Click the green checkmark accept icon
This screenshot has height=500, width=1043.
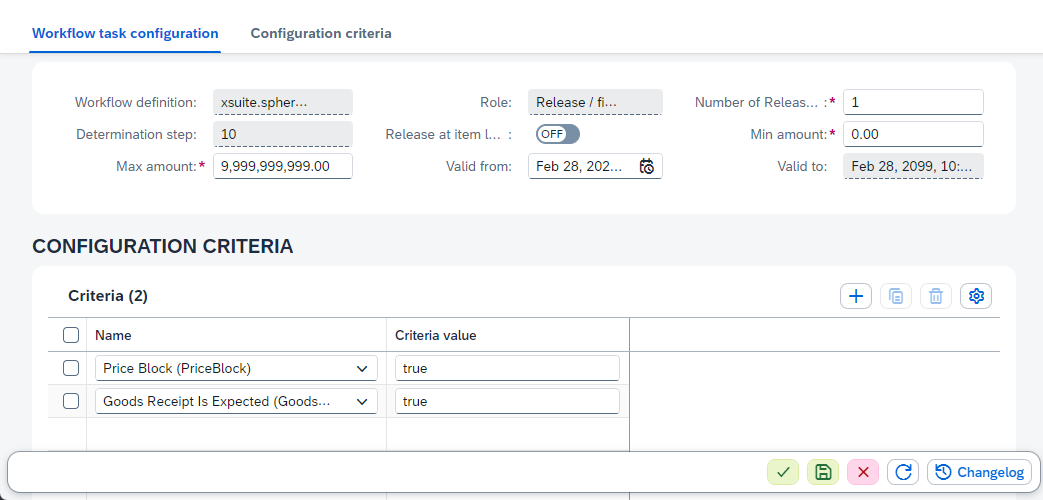point(783,473)
